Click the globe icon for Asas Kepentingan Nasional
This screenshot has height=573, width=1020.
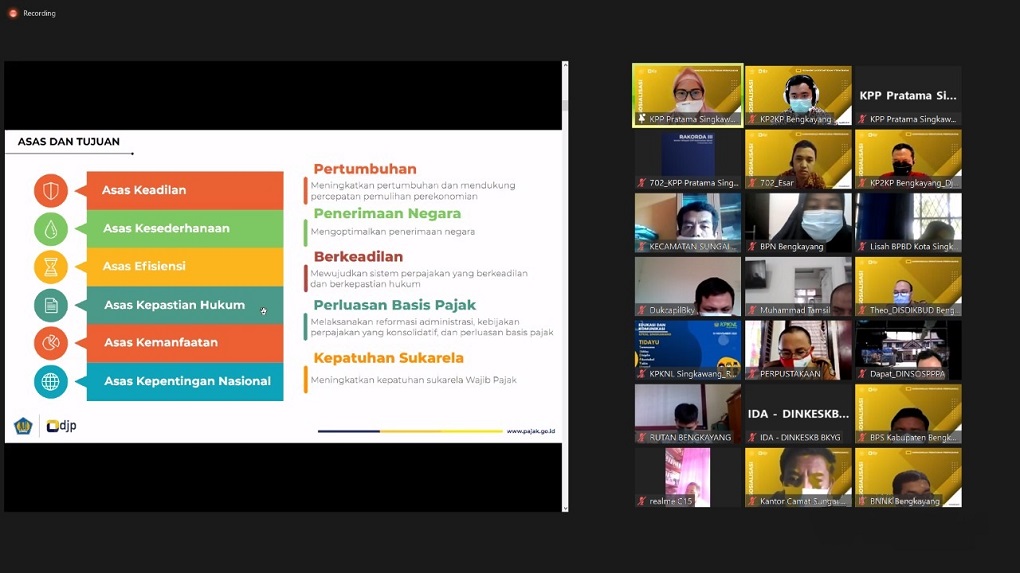point(51,381)
